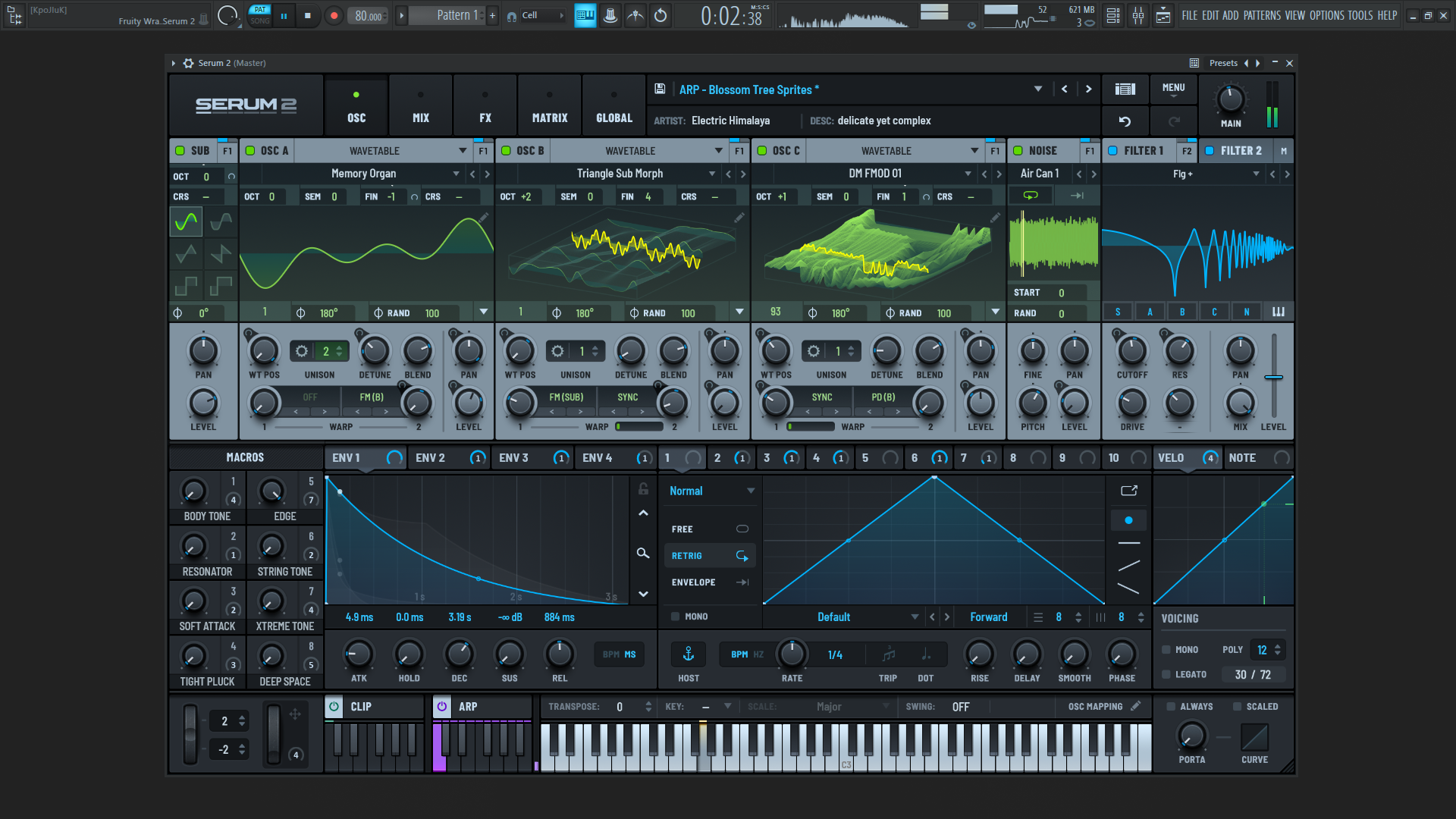Screen dimensions: 1456x819
Task: Click the filter routing bars icon
Action: [1279, 312]
